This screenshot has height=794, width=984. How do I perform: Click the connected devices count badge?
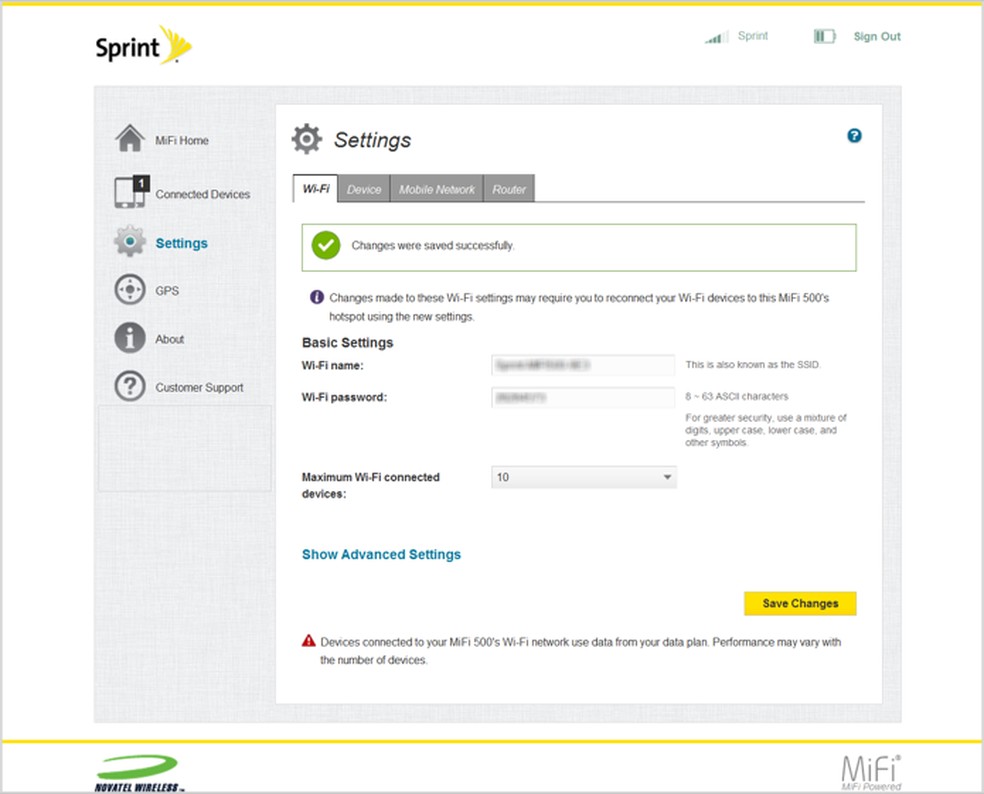point(141,183)
